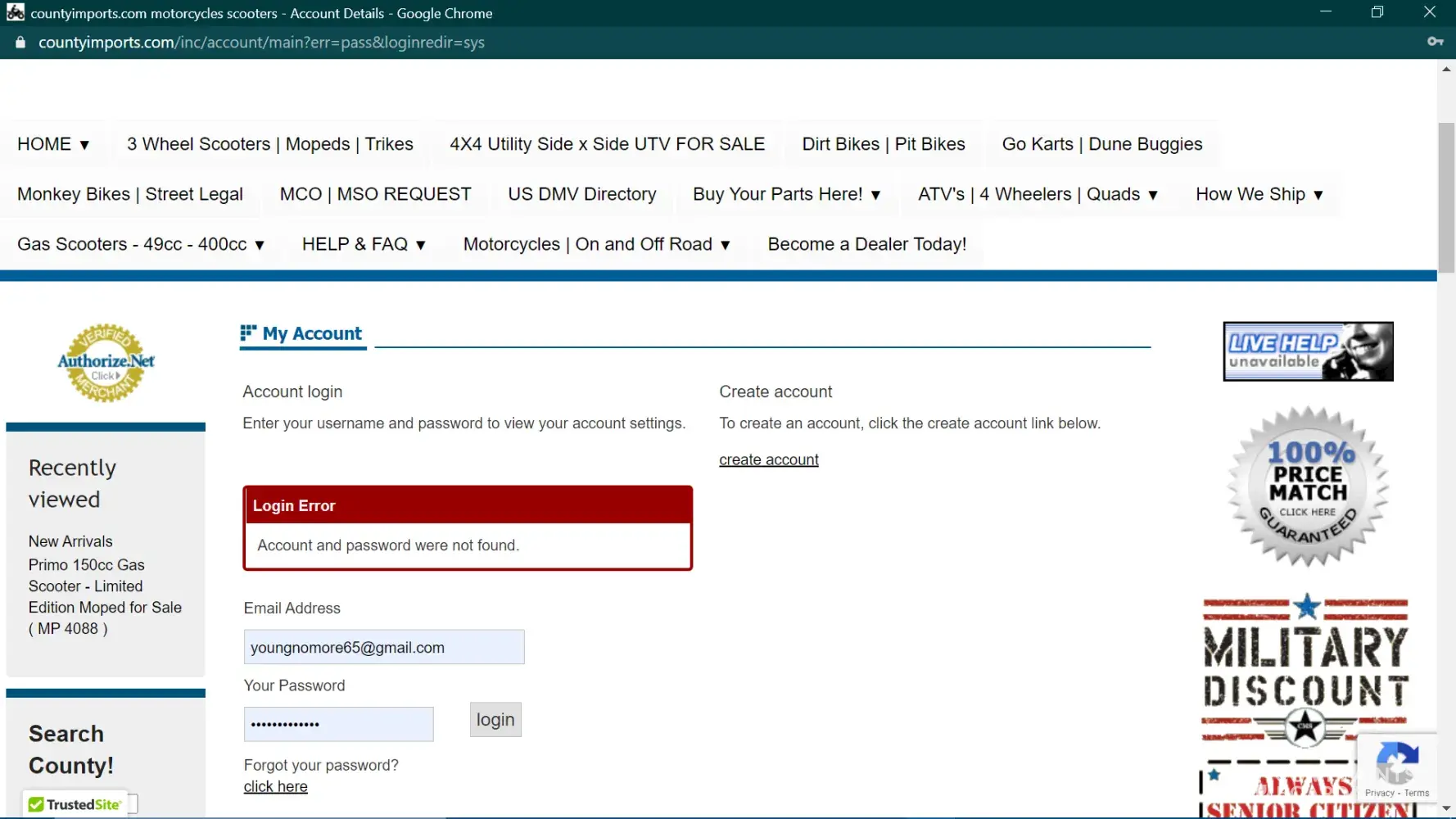
Task: Click the site lock icon in address bar
Action: (x=20, y=43)
